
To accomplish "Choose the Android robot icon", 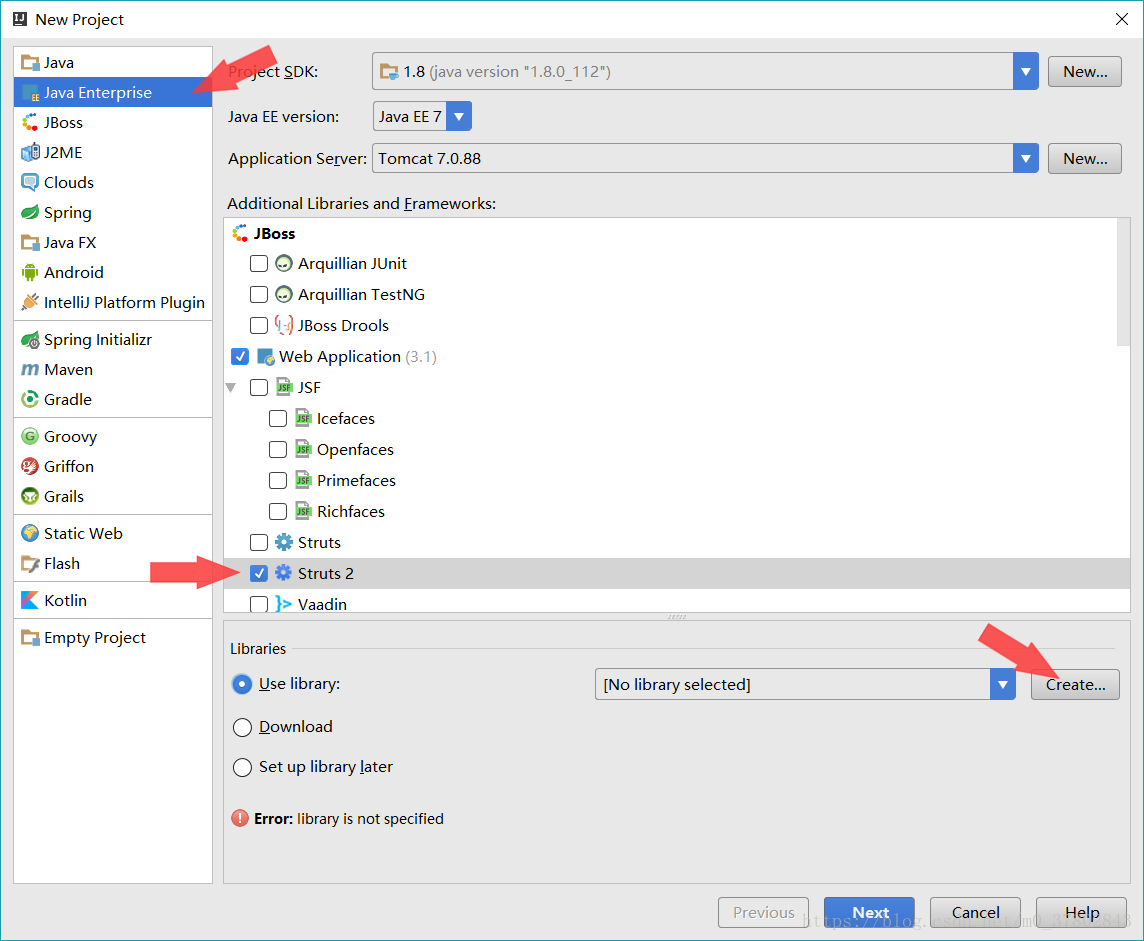I will (x=30, y=272).
